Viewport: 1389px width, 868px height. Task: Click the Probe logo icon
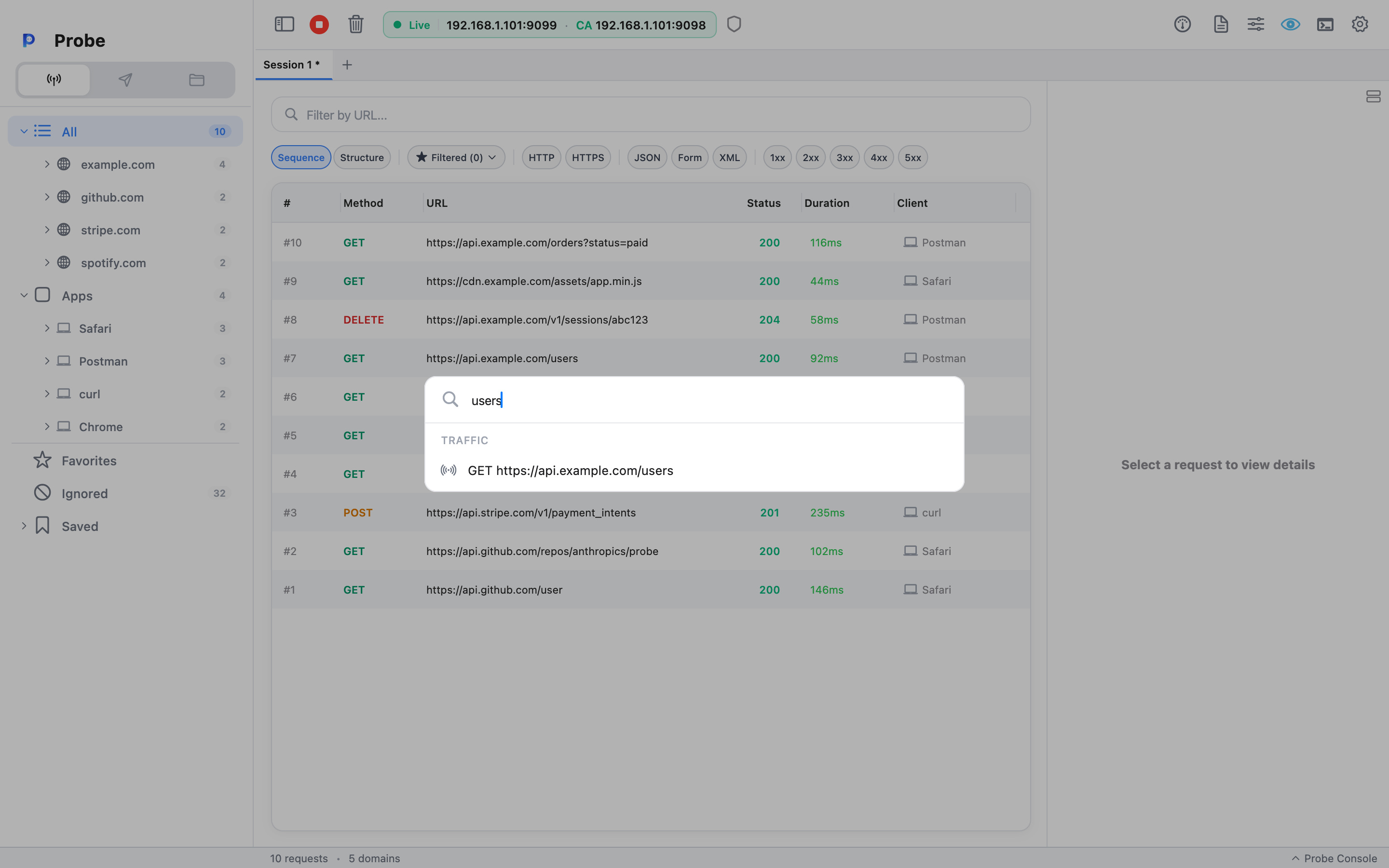[29, 40]
